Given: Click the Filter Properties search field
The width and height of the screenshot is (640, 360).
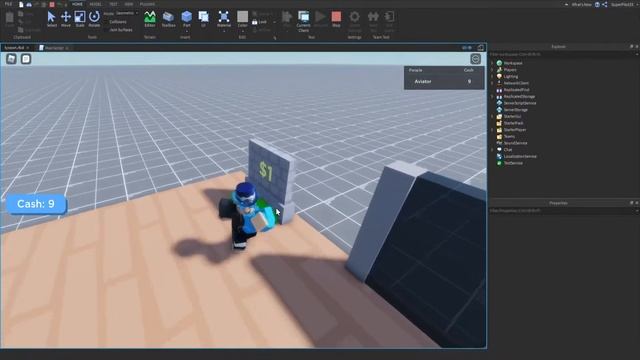Looking at the screenshot, I should [x=562, y=211].
